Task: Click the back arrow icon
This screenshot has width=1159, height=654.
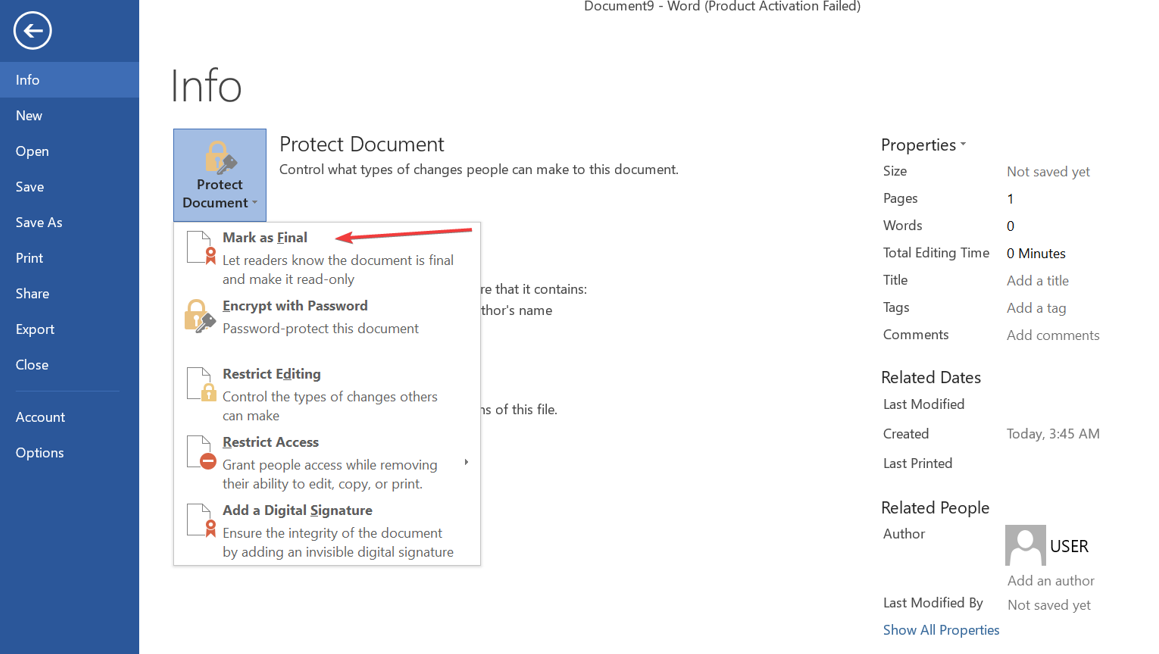Action: pos(32,31)
